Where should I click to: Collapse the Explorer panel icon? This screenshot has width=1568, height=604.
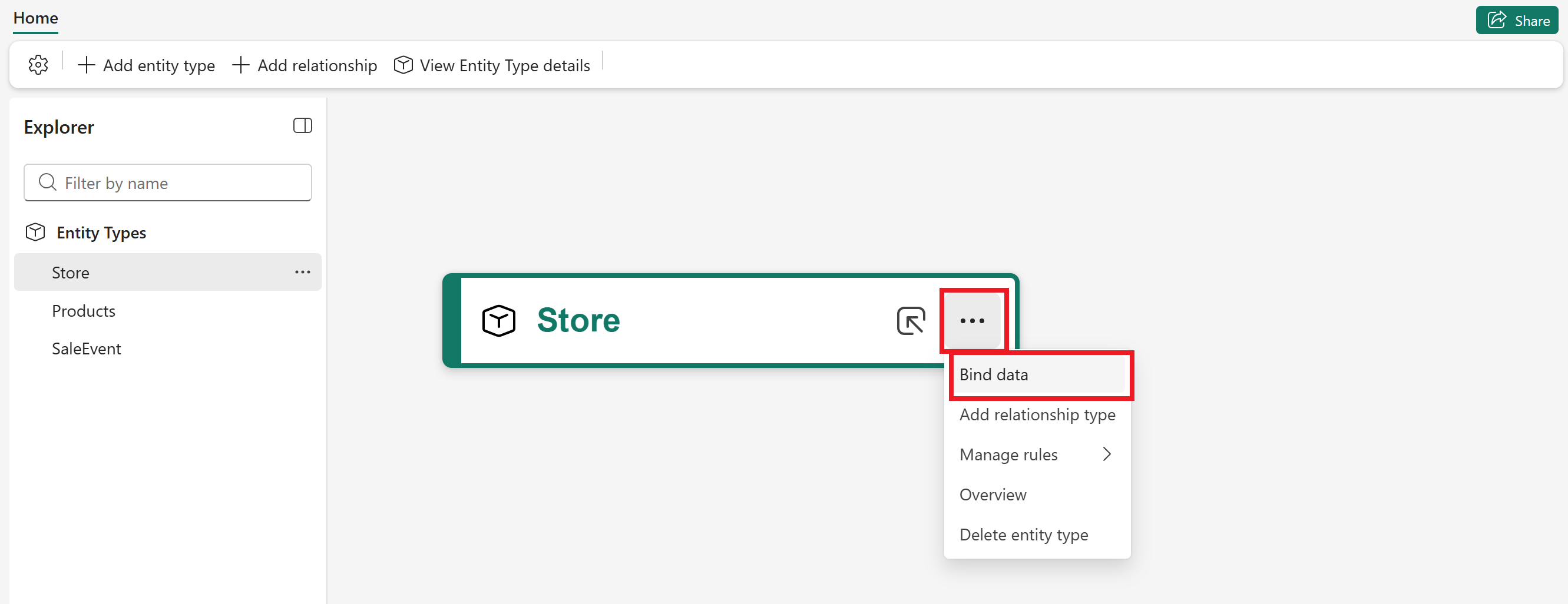(x=303, y=126)
